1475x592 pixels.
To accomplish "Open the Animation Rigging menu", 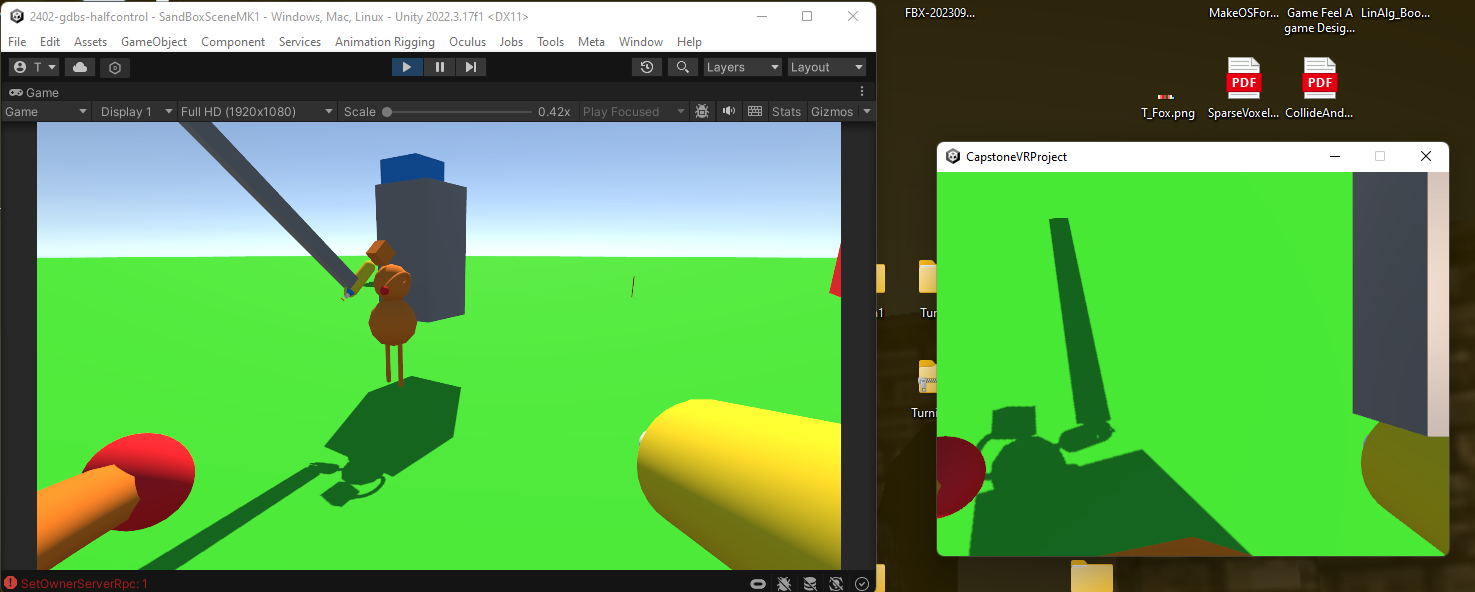I will [x=384, y=42].
